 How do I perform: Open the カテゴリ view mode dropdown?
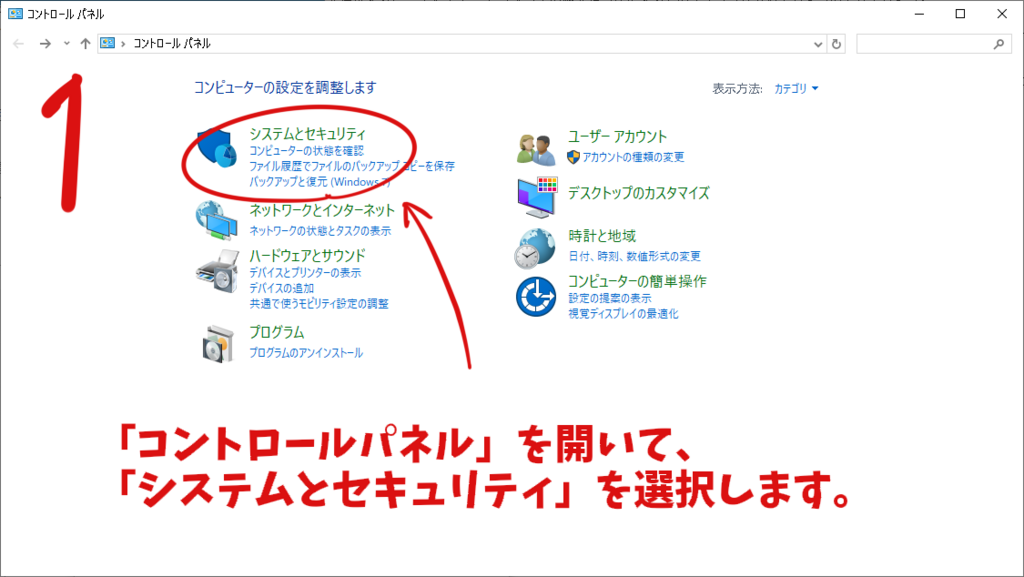point(796,88)
